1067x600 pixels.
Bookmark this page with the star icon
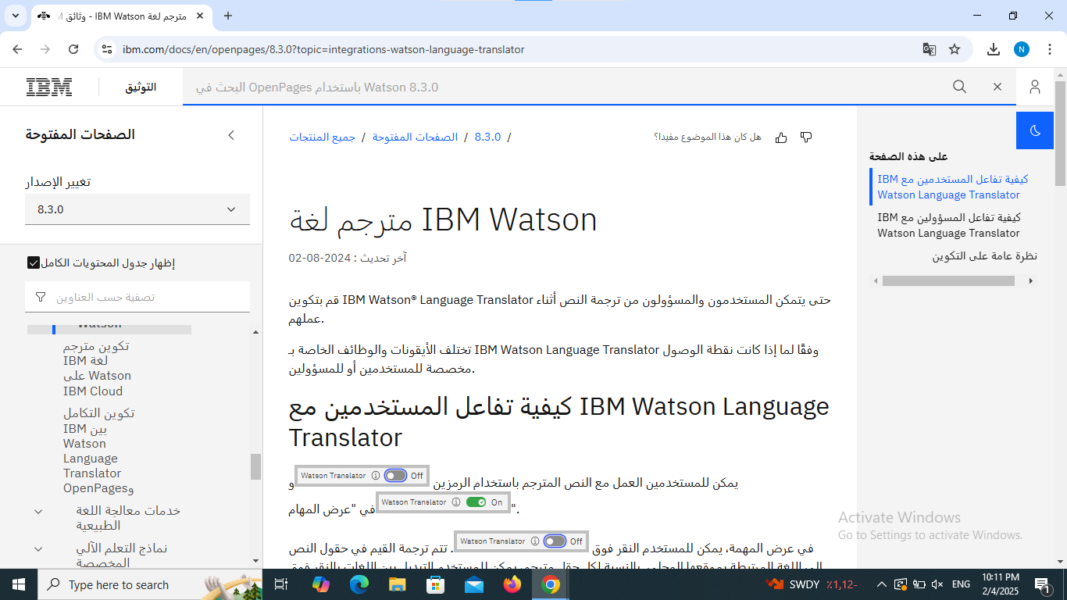(x=955, y=49)
